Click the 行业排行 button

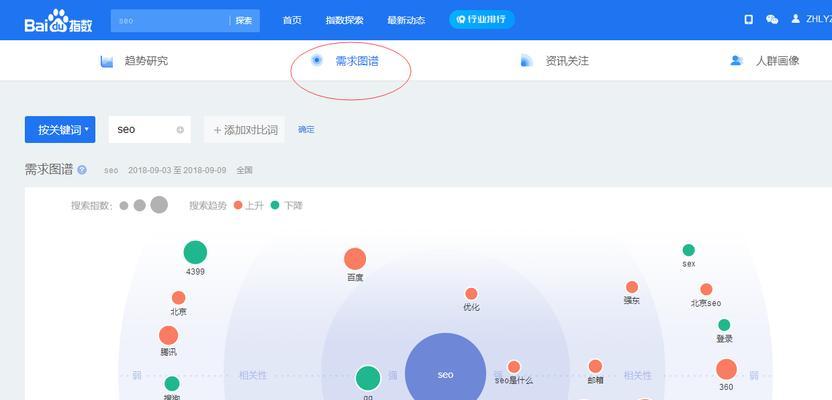pyautogui.click(x=482, y=20)
